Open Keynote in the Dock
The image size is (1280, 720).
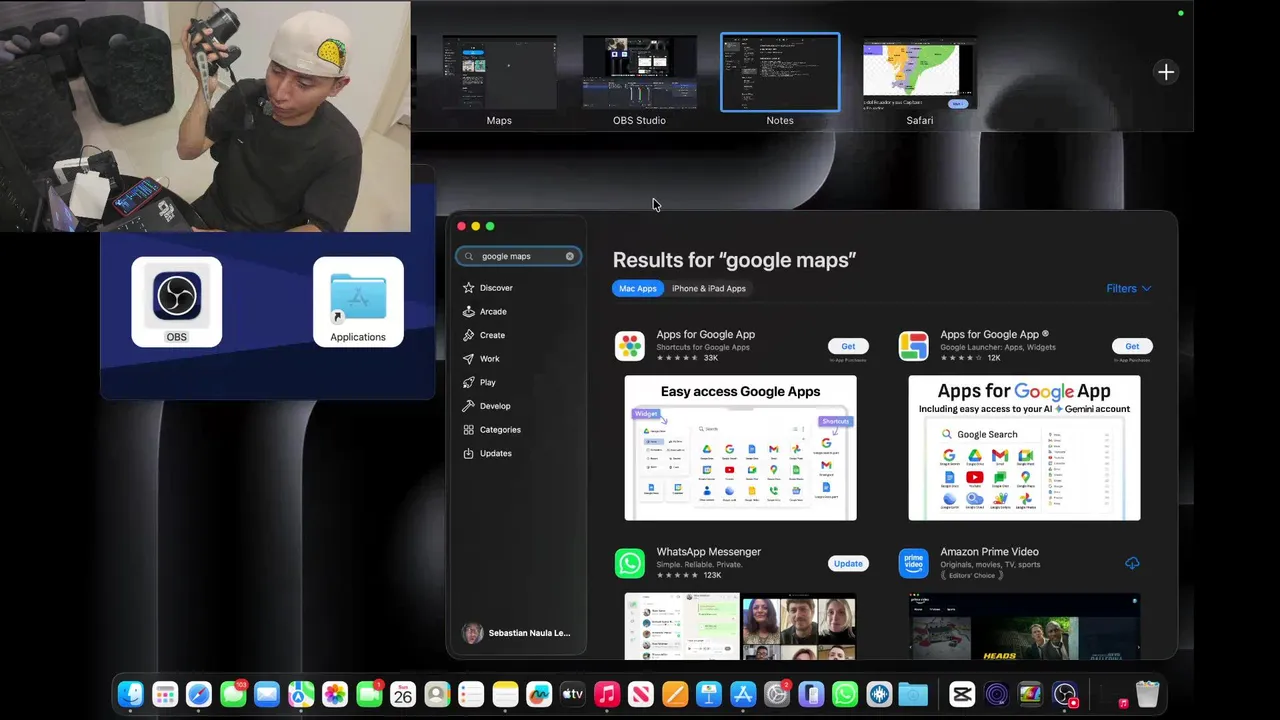(x=709, y=694)
